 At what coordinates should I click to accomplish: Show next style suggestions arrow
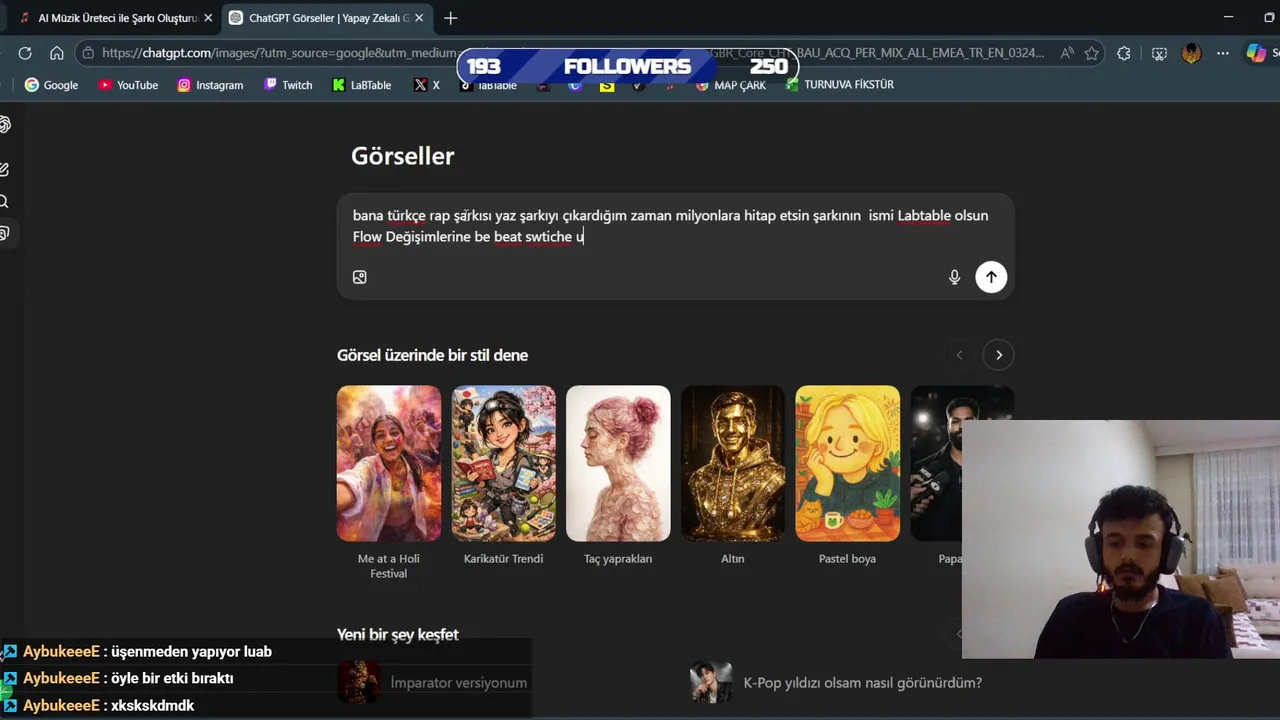click(x=999, y=355)
